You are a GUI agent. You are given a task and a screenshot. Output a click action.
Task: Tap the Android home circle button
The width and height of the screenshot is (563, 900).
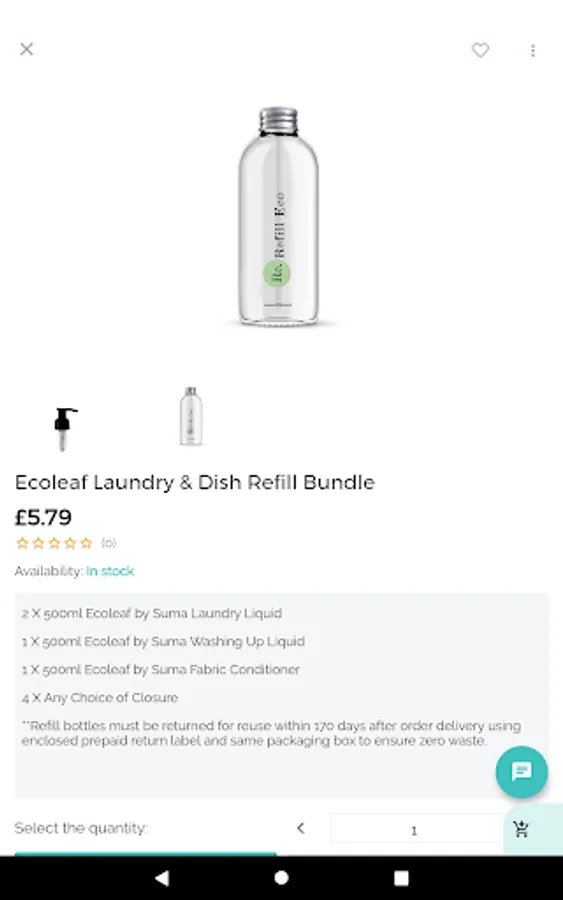click(x=281, y=878)
